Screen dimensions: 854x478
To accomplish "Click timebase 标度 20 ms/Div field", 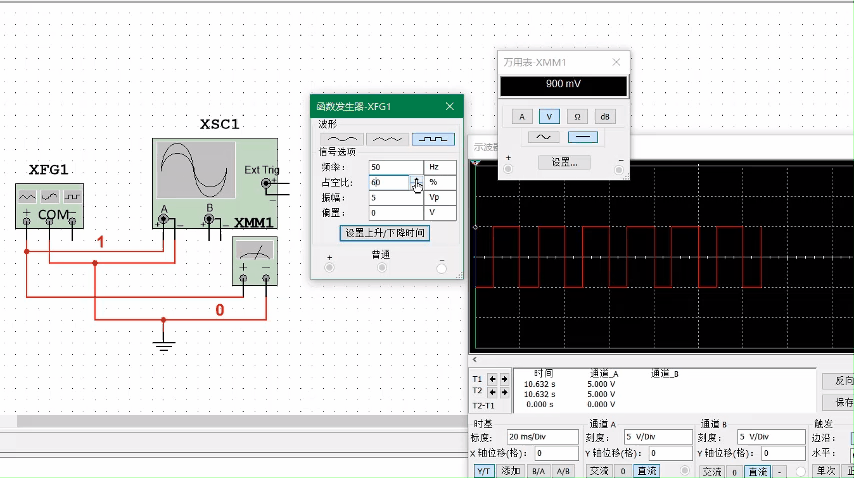I will [542, 437].
